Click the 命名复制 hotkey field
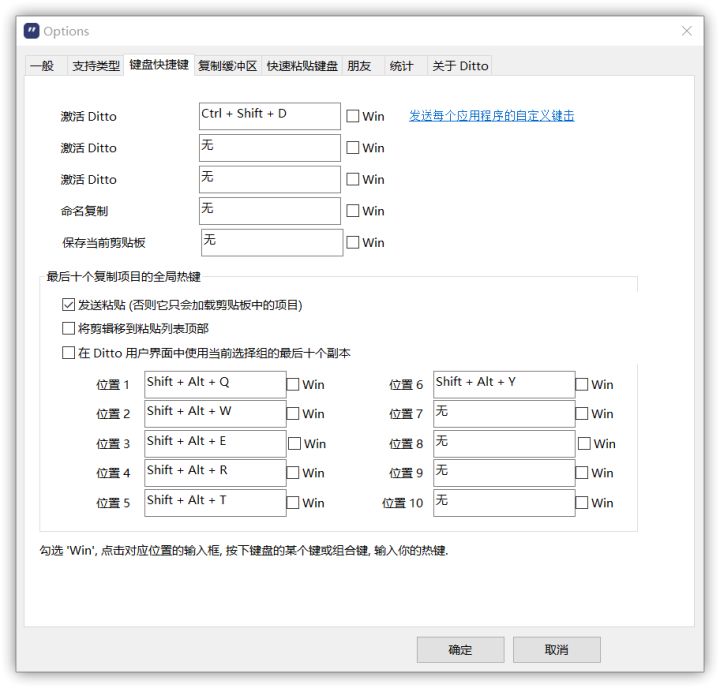 click(270, 211)
